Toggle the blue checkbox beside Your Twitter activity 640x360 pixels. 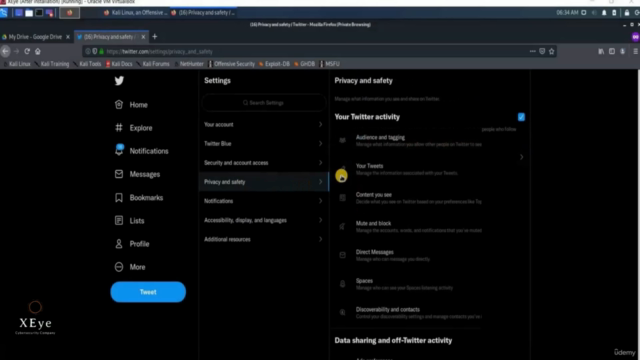(521, 117)
